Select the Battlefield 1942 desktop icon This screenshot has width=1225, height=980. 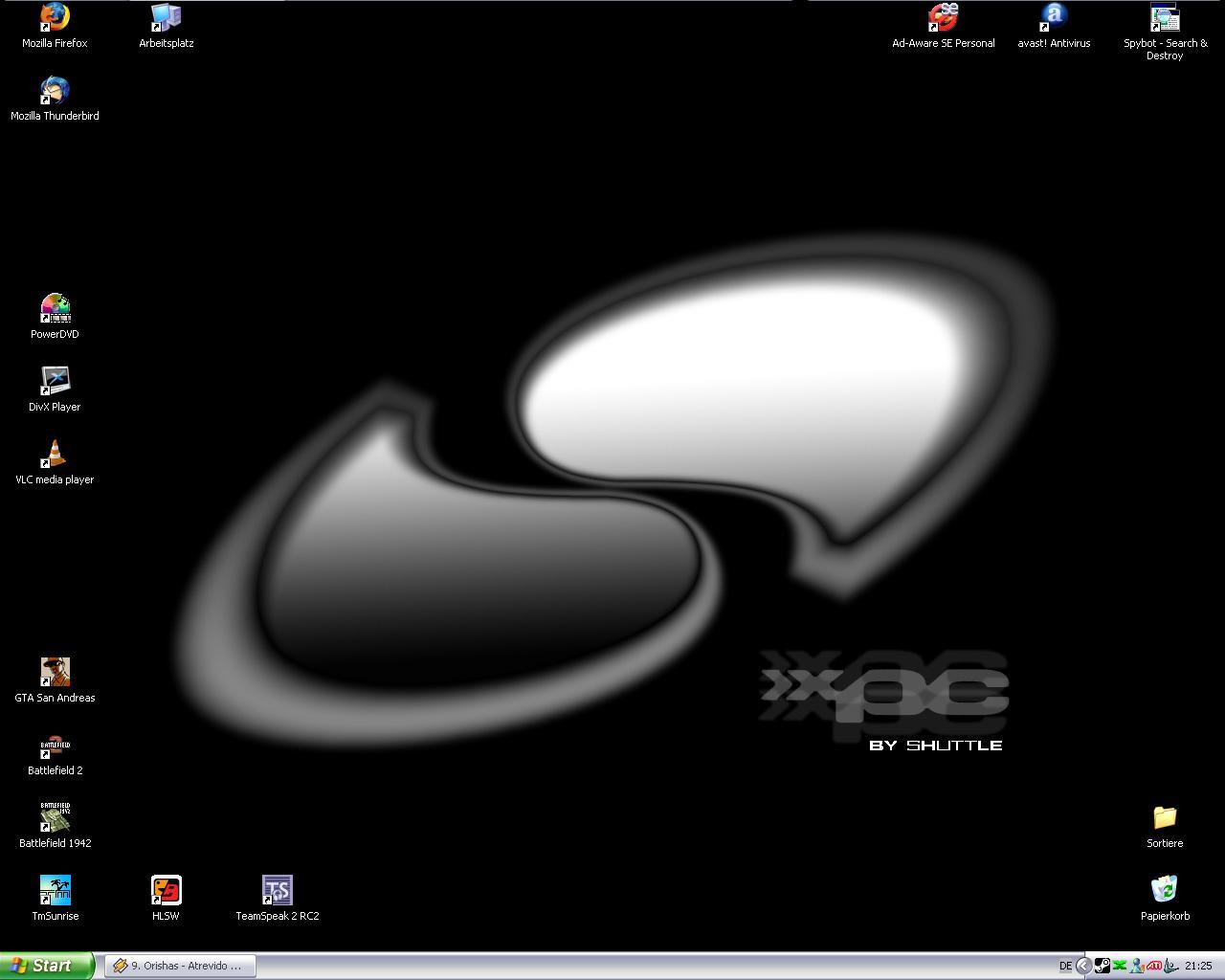tap(55, 818)
